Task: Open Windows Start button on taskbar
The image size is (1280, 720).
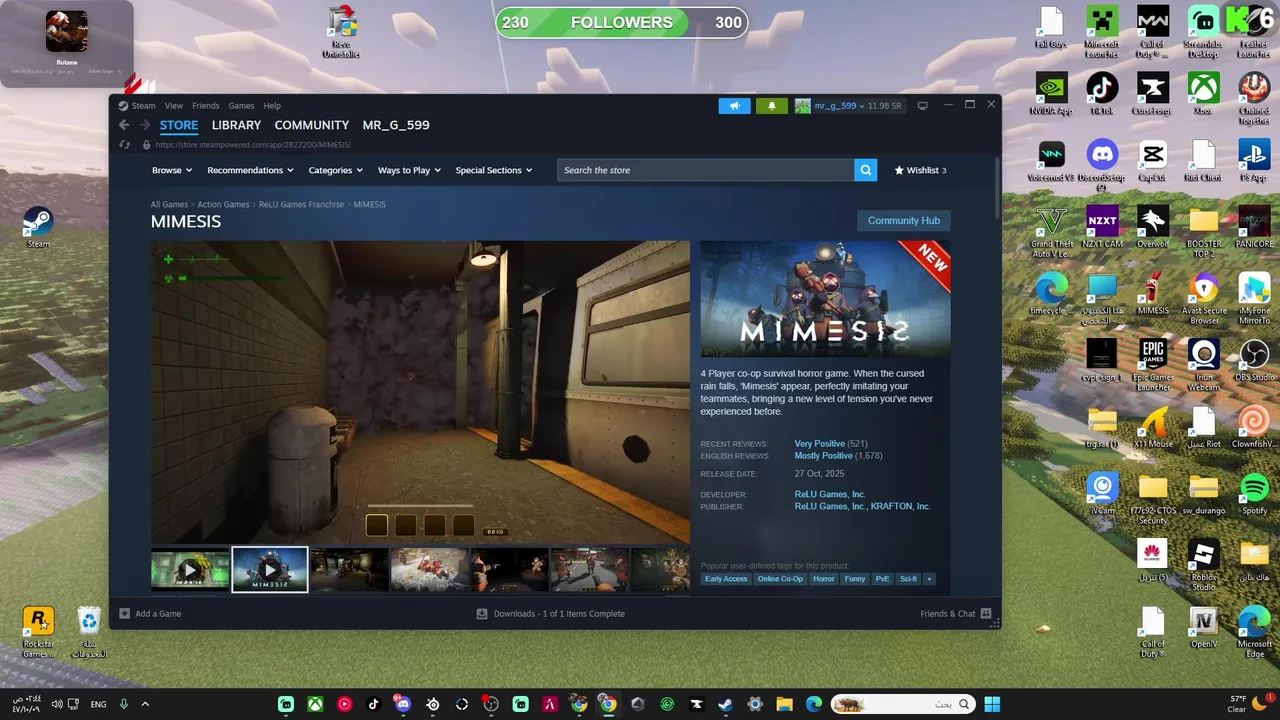Action: tap(992, 704)
